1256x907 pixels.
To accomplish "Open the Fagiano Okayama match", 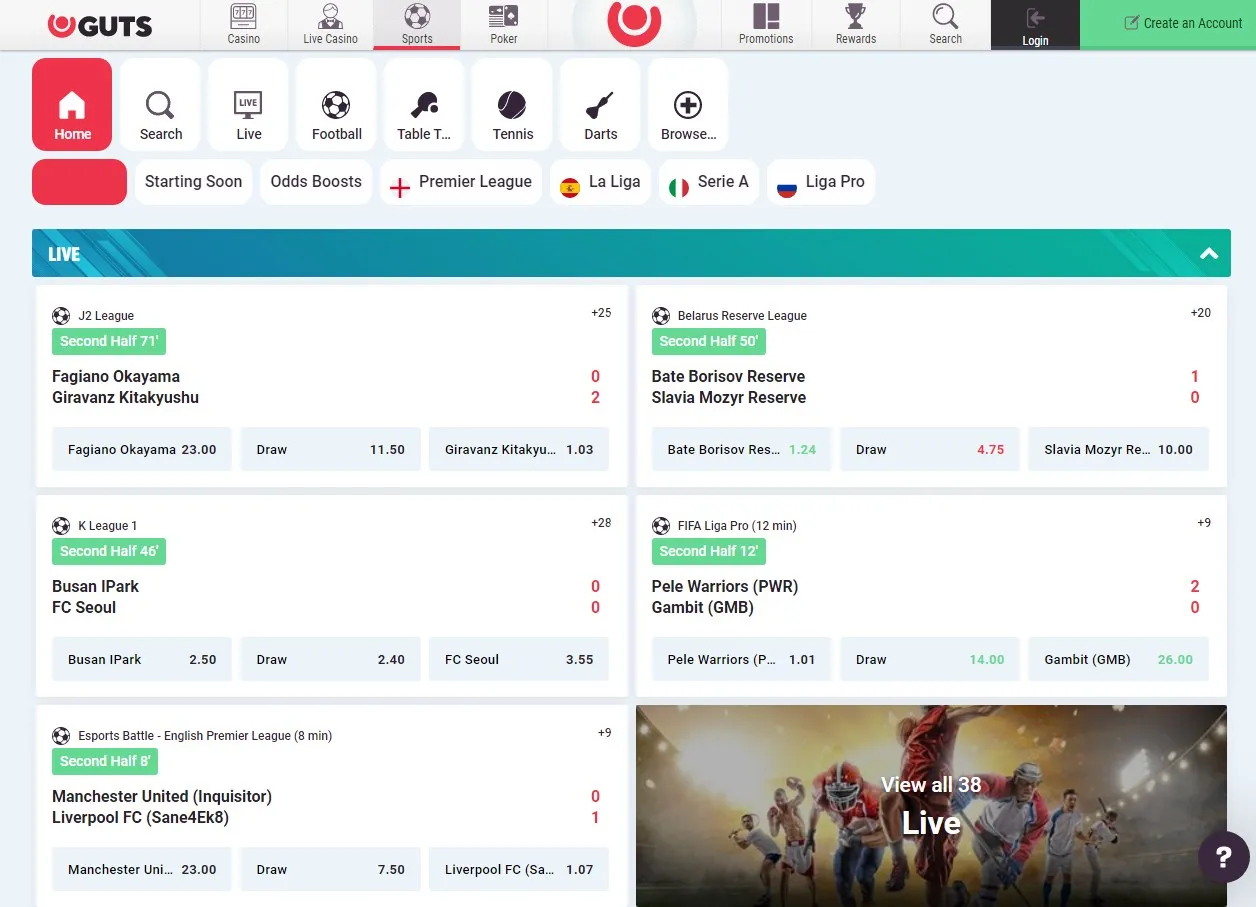I will coord(116,376).
